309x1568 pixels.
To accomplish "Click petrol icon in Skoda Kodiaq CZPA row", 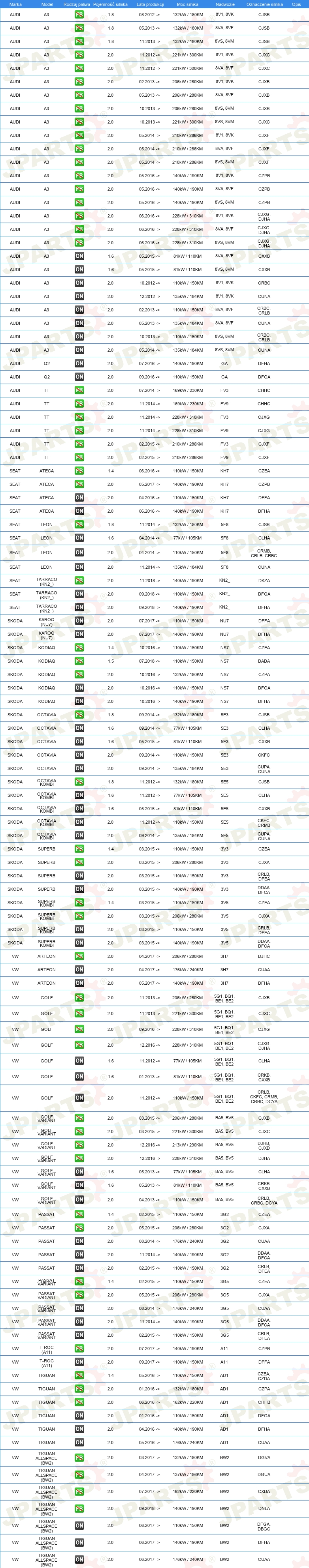I will (x=79, y=674).
